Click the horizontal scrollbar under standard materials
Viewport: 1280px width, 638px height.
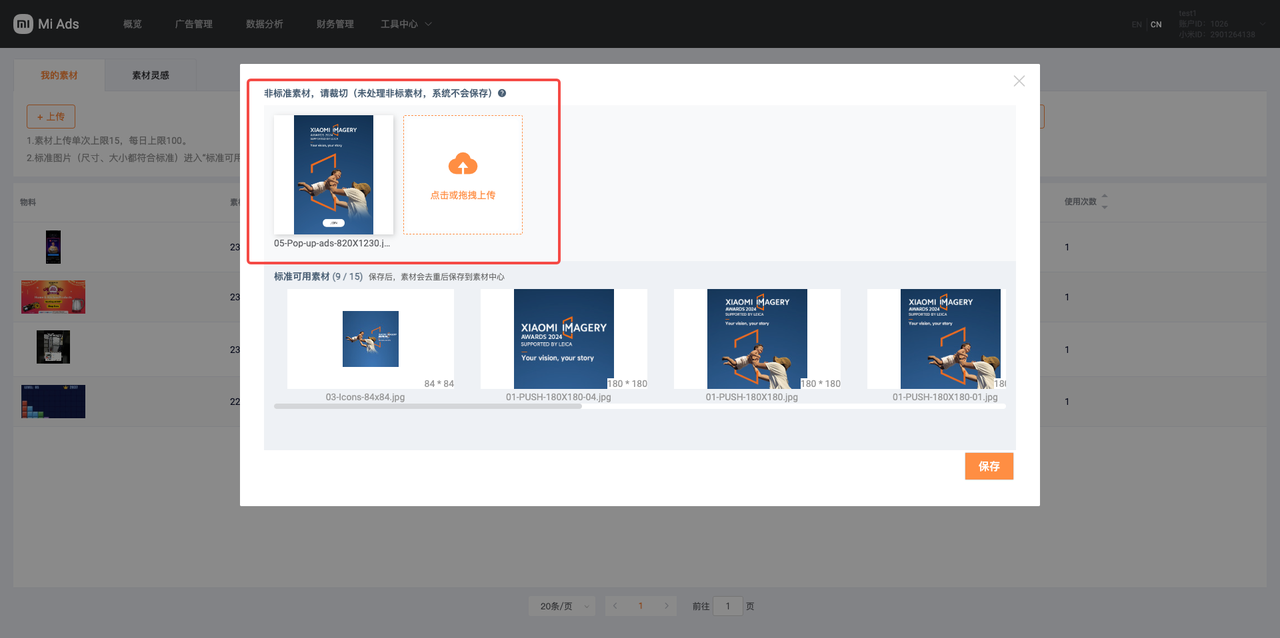[x=428, y=406]
